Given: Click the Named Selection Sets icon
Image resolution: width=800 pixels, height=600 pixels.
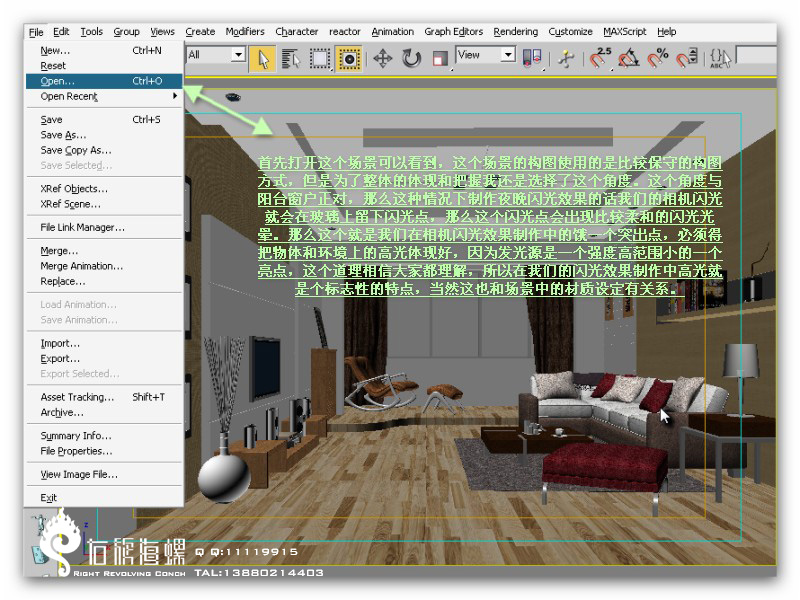Looking at the screenshot, I should (720, 58).
